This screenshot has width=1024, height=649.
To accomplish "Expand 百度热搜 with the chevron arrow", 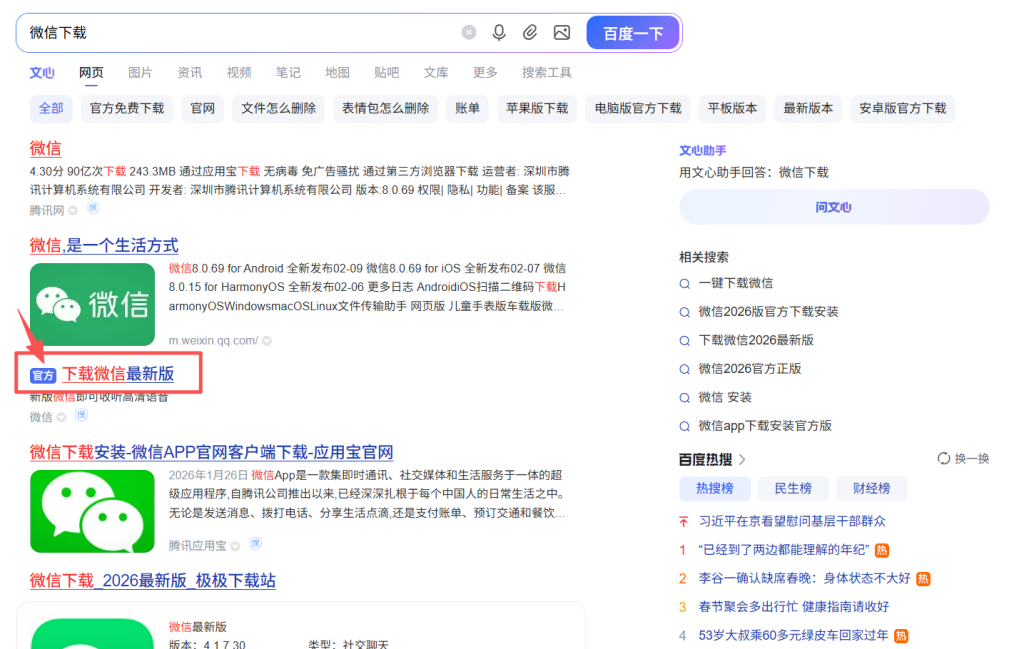I will 743,460.
